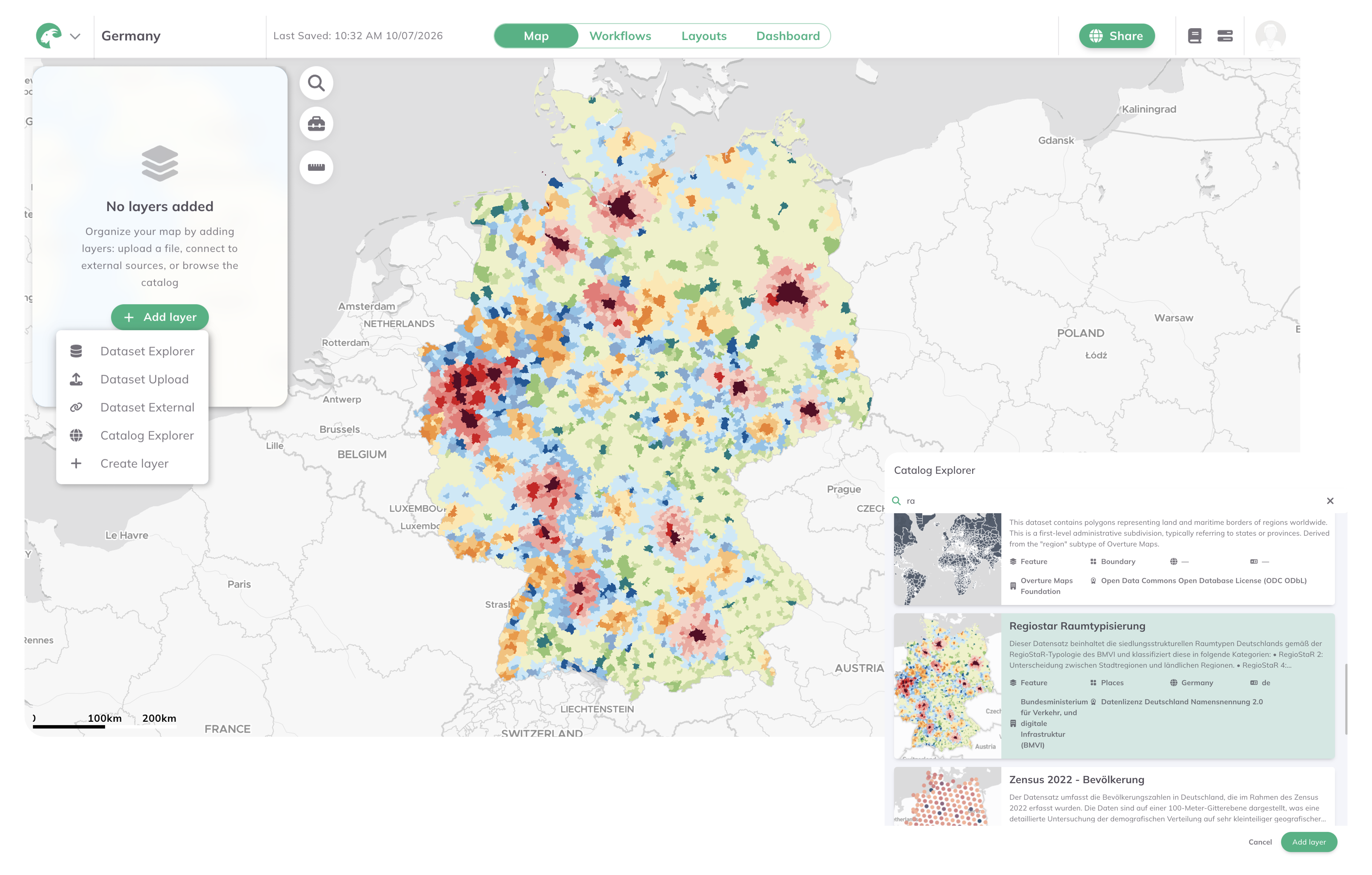
Task: Select the Zensus 2022 dataset thumbnail
Action: pos(948,796)
